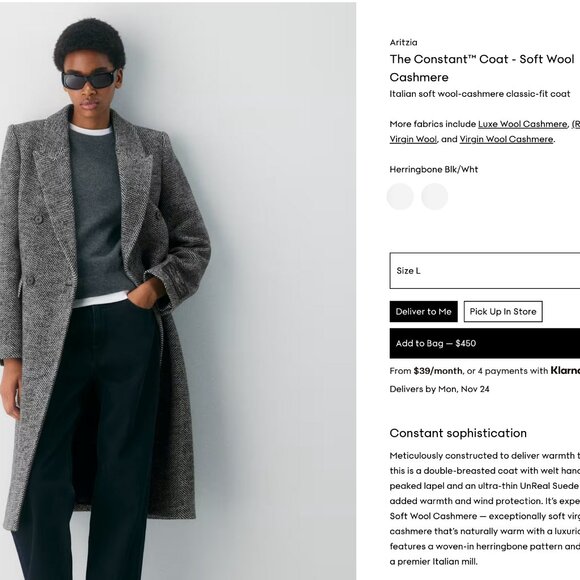Select the first color swatch under Herringbone
This screenshot has height=580, width=580.
(x=400, y=196)
